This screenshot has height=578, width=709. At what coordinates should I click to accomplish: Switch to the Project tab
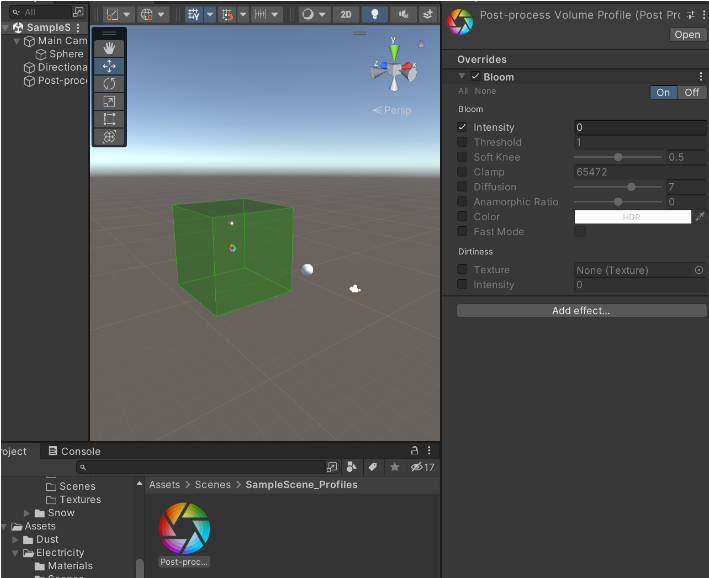tap(14, 451)
